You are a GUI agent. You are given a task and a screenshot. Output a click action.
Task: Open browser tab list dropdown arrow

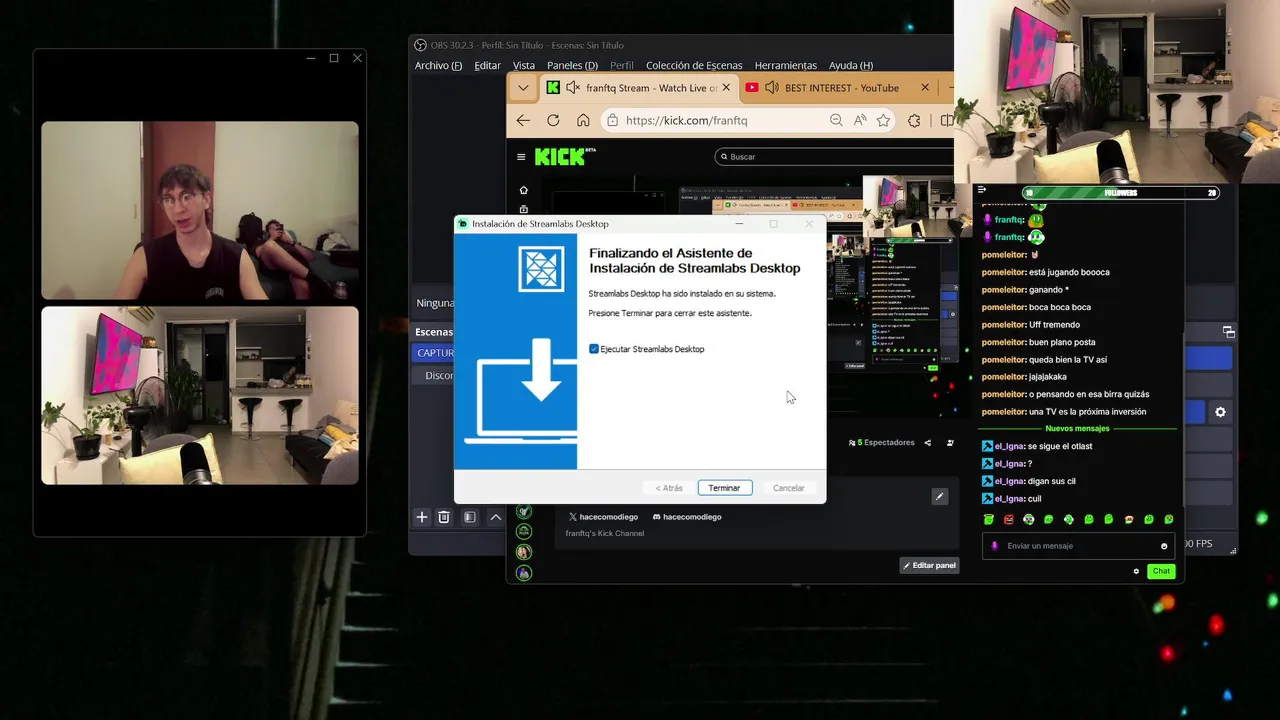[x=523, y=88]
